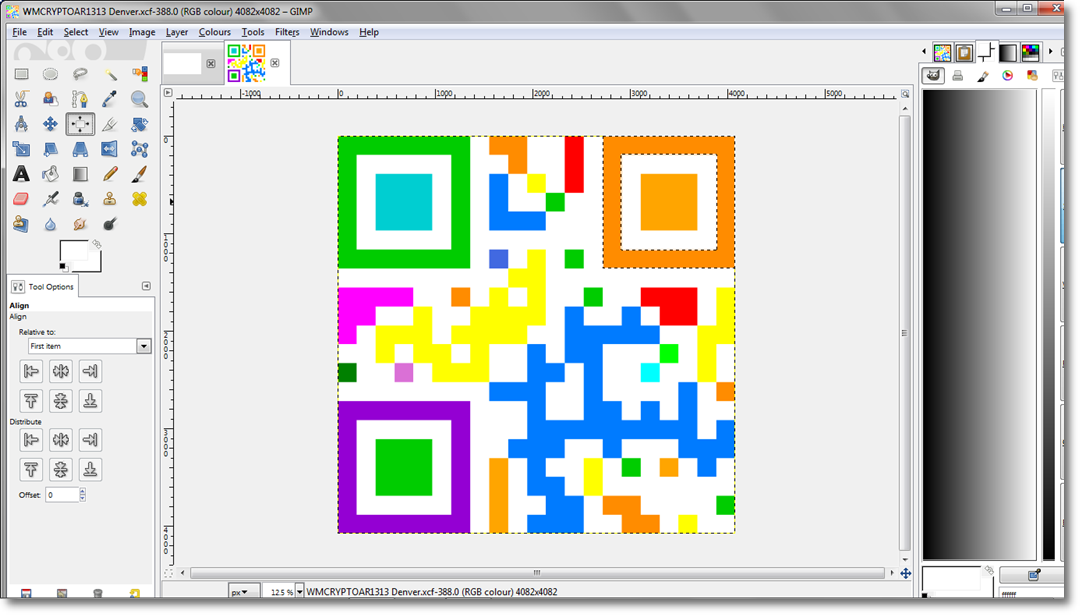Select the Shear tool
The height and width of the screenshot is (615, 1080).
[x=50, y=149]
